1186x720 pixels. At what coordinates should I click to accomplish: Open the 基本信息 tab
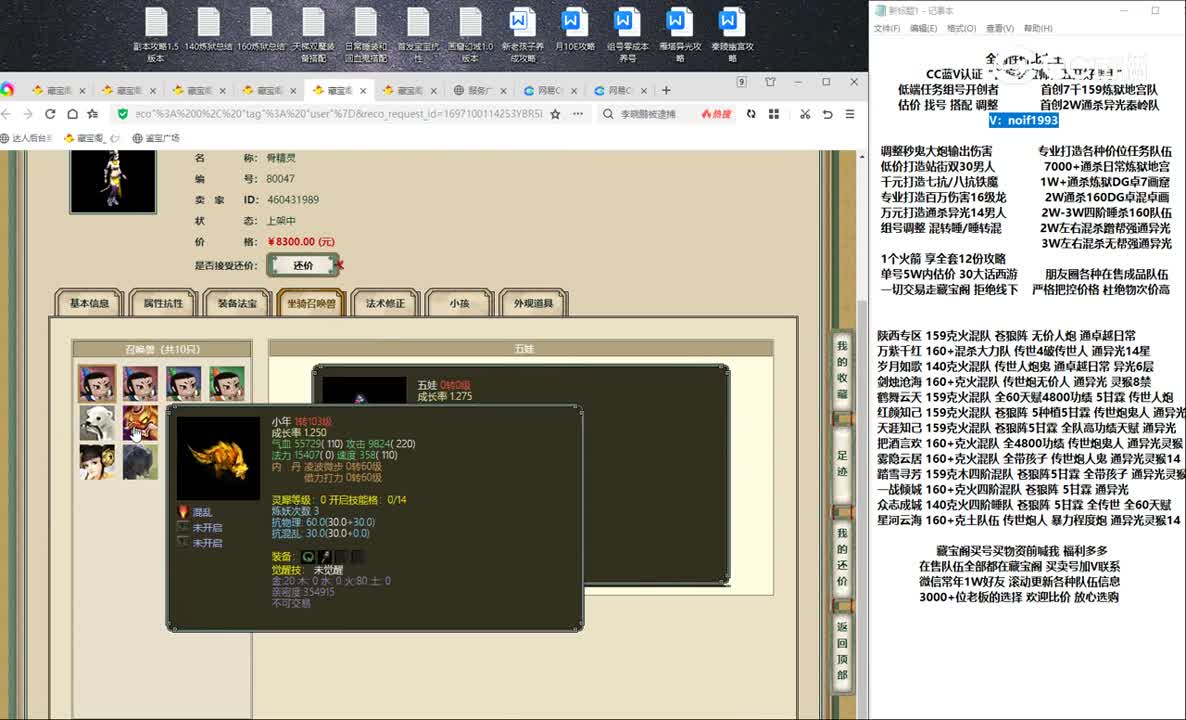click(x=89, y=303)
